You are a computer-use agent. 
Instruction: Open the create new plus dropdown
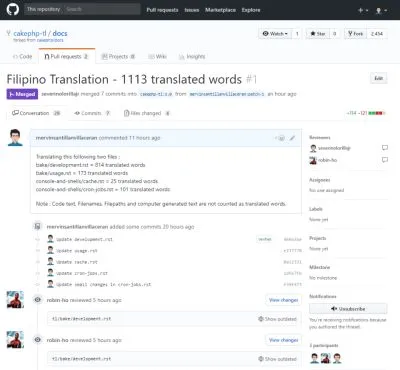pyautogui.click(x=363, y=10)
